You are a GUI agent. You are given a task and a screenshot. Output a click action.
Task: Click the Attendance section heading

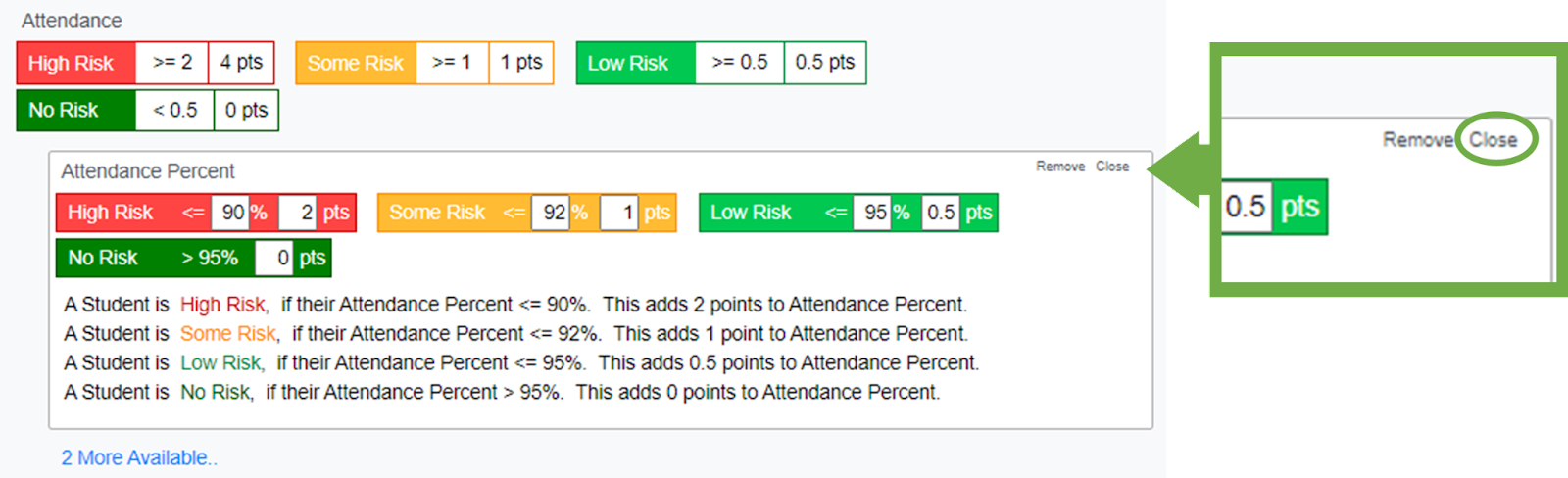pos(72,21)
